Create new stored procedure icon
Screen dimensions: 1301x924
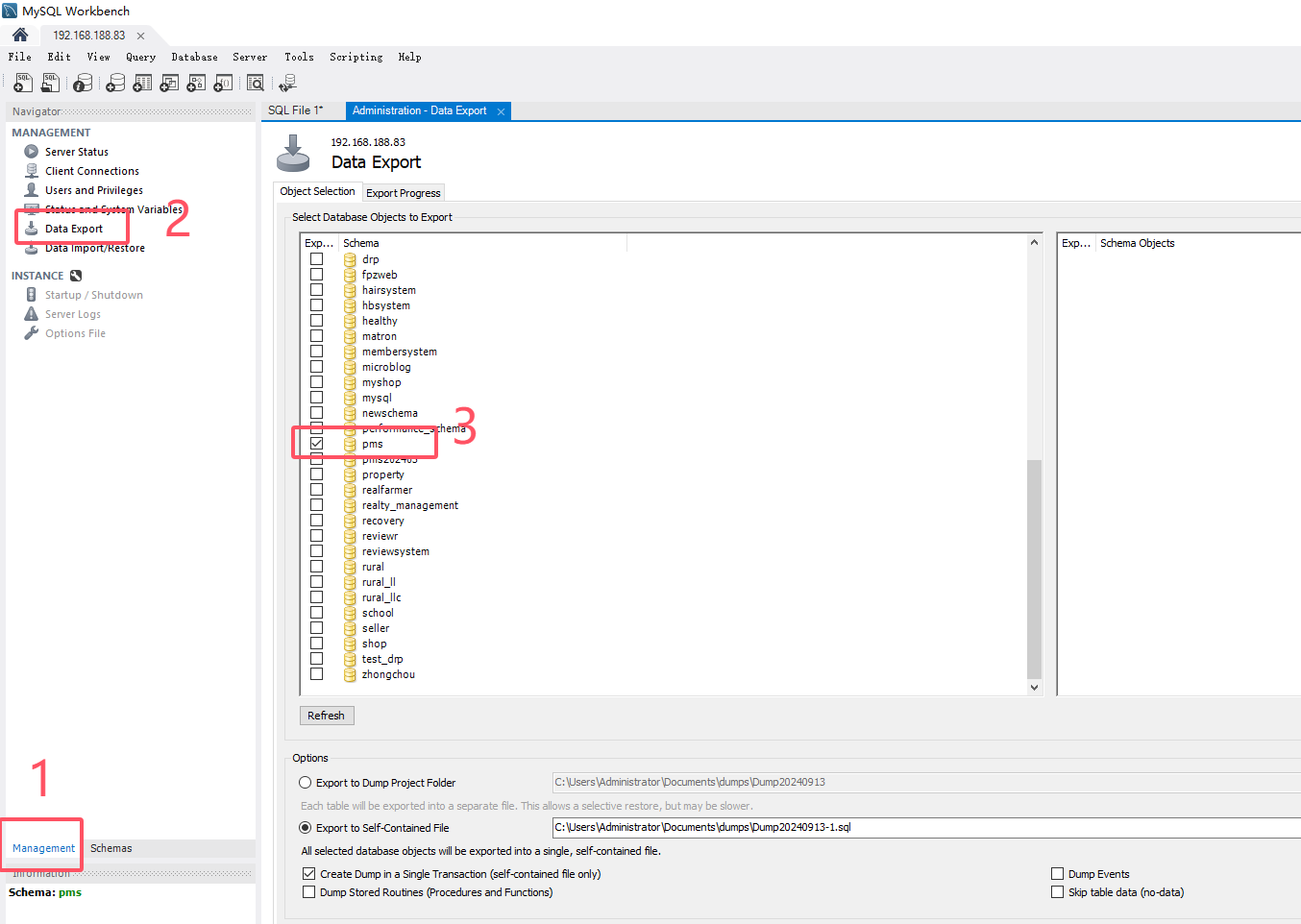pos(196,84)
